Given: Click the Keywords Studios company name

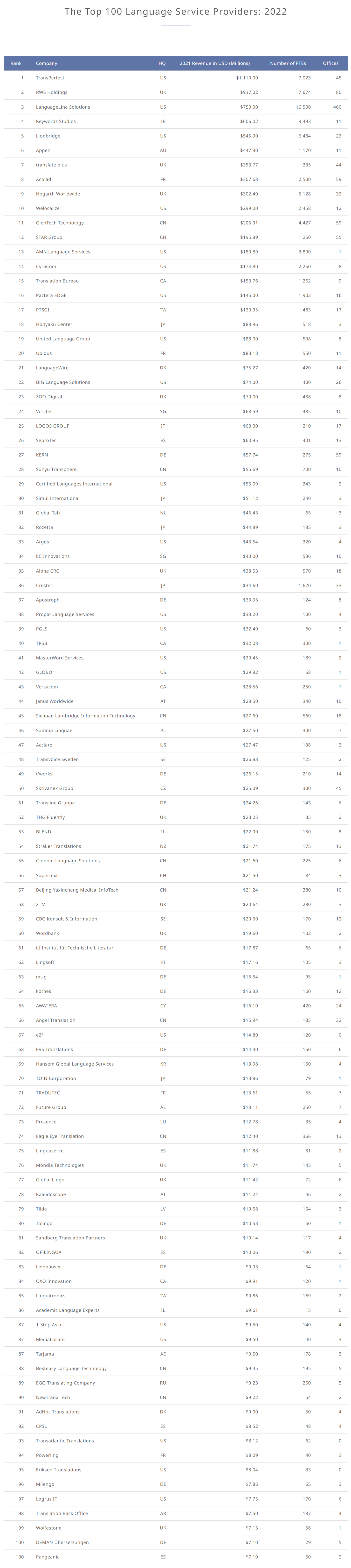Looking at the screenshot, I should point(55,122).
